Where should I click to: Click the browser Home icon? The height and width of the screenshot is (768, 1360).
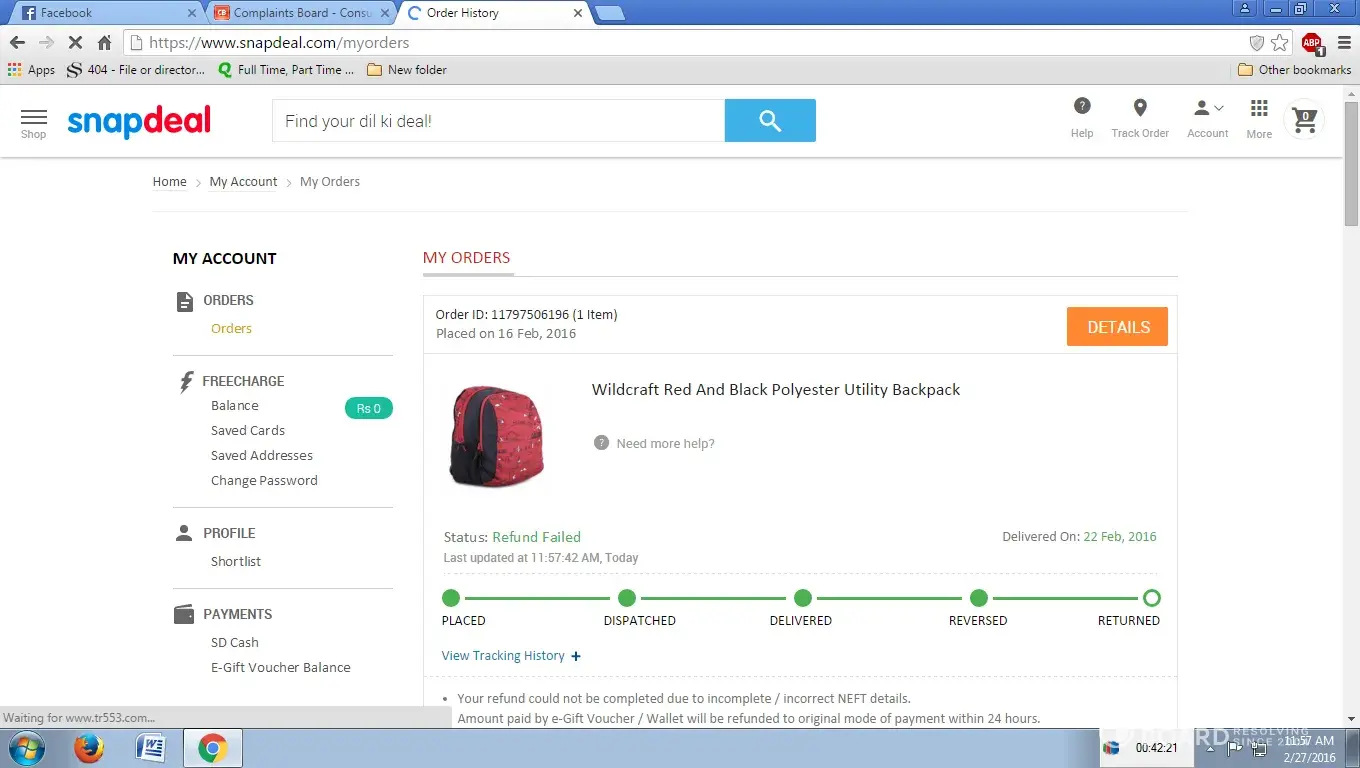point(104,43)
